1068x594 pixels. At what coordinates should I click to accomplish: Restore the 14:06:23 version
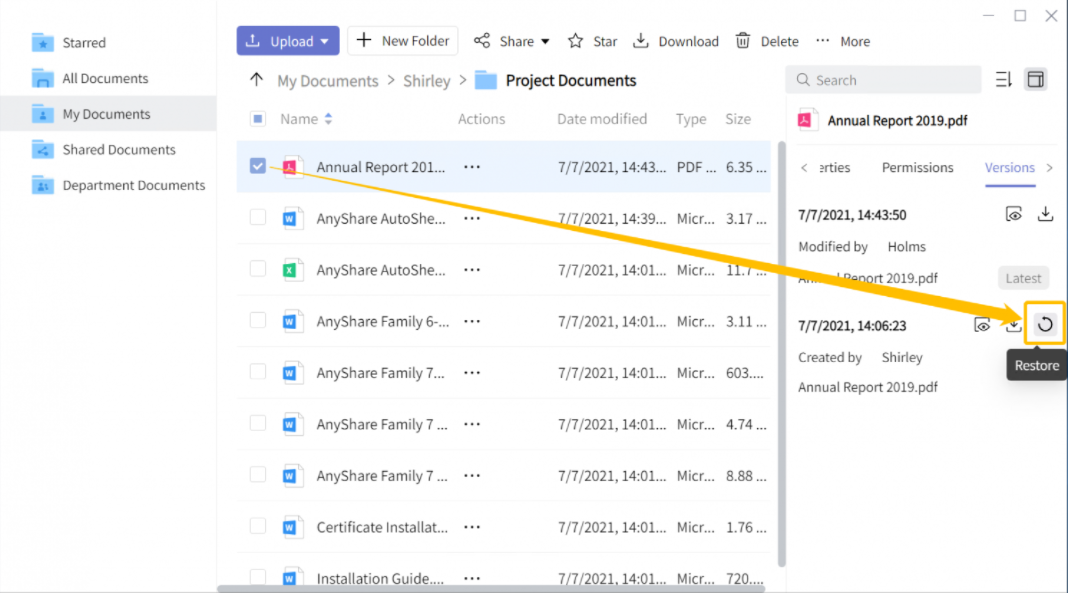coord(1045,325)
